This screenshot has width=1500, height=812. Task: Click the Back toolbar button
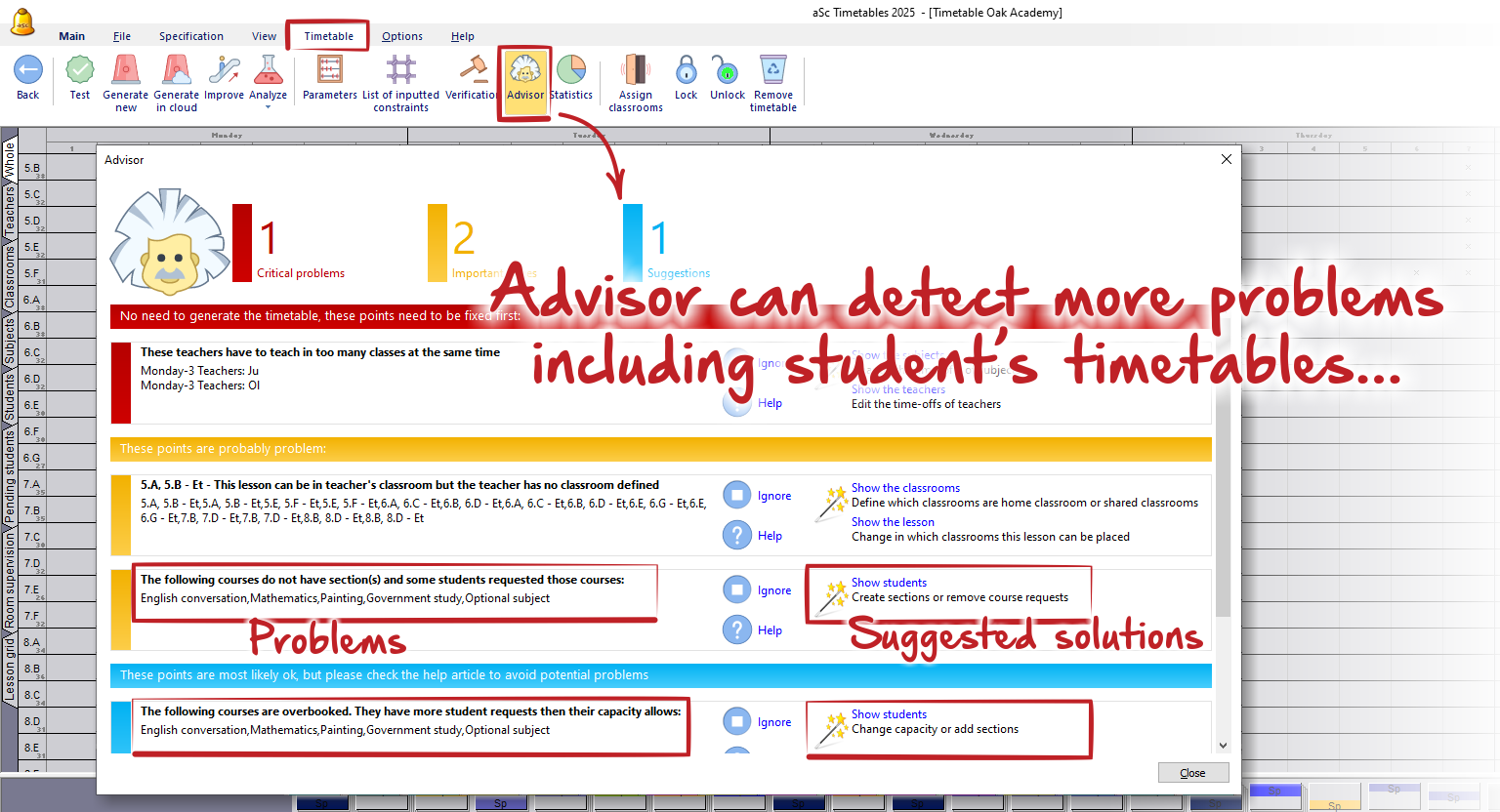[x=27, y=78]
